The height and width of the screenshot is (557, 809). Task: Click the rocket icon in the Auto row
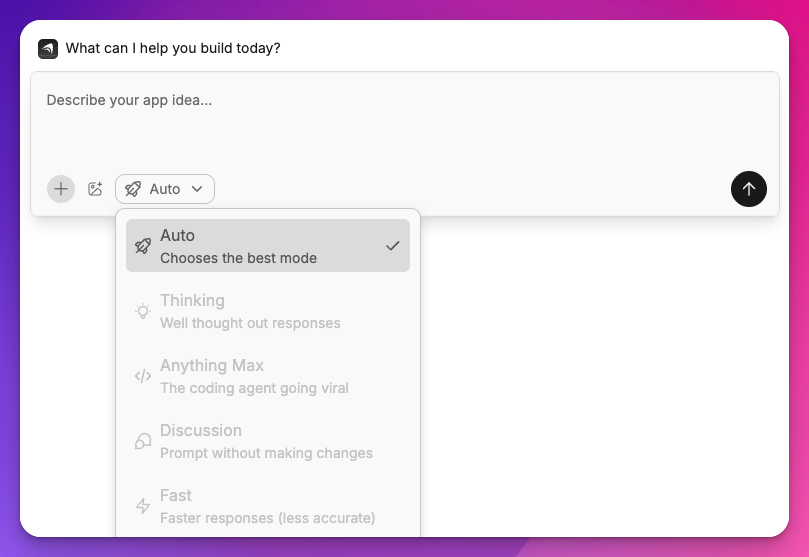(143, 245)
